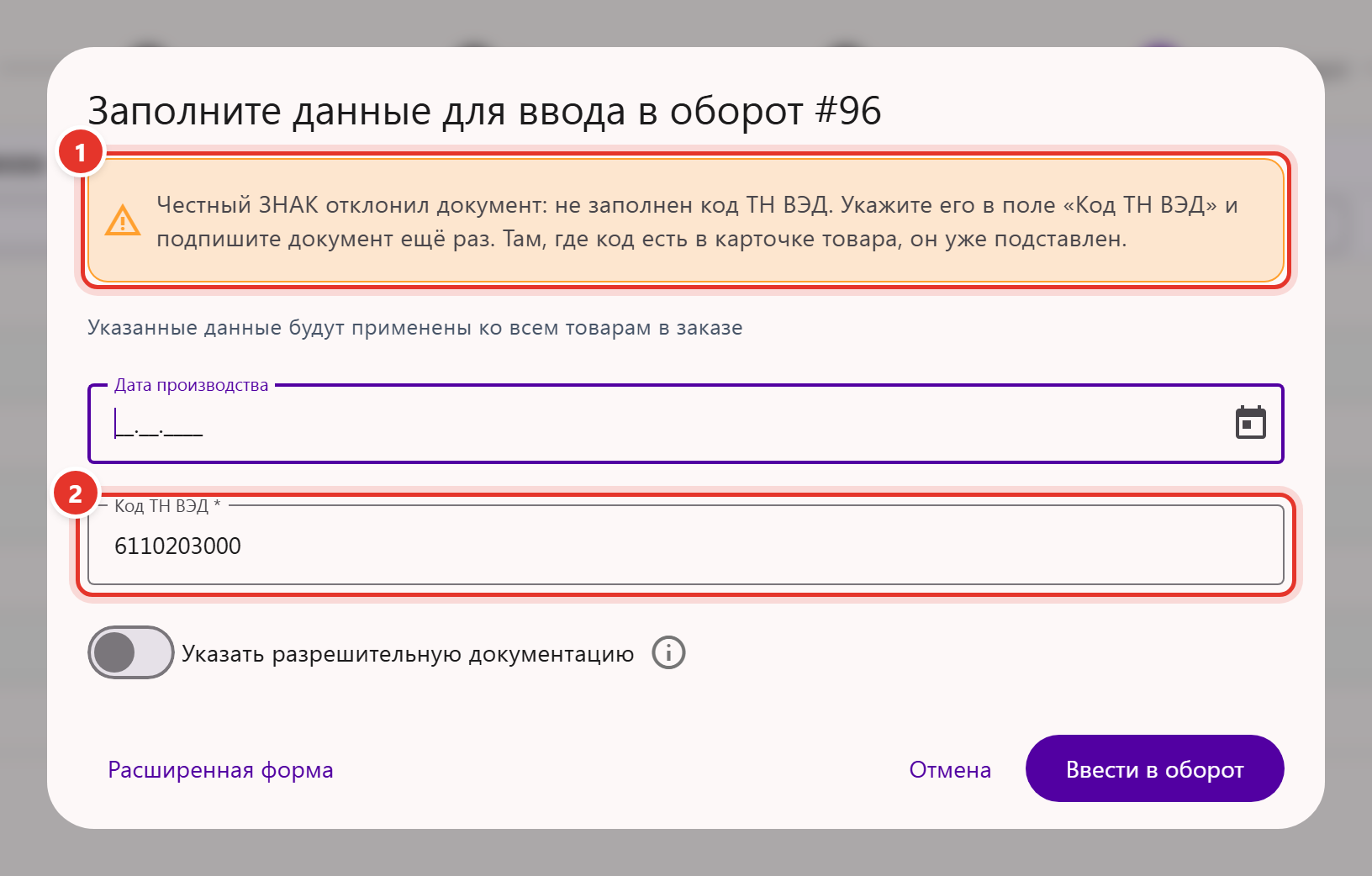Cancel with the 'Отмена' button
The width and height of the screenshot is (1372, 876).
coord(950,770)
